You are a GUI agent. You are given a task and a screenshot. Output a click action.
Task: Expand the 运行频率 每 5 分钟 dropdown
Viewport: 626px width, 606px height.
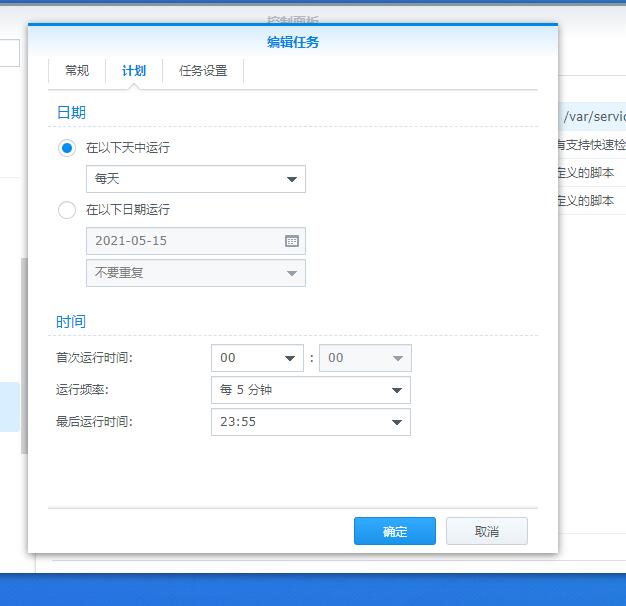click(x=310, y=390)
